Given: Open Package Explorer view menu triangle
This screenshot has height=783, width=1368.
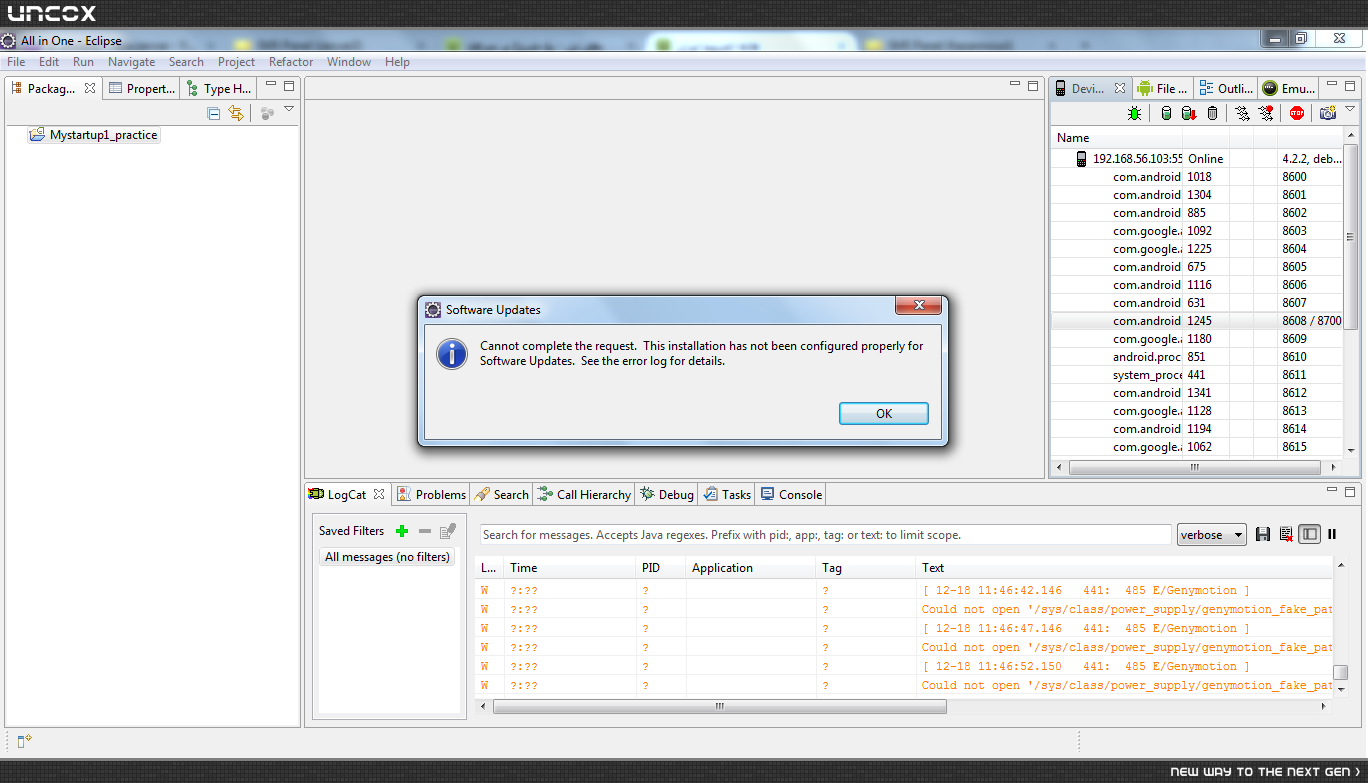Looking at the screenshot, I should [289, 109].
